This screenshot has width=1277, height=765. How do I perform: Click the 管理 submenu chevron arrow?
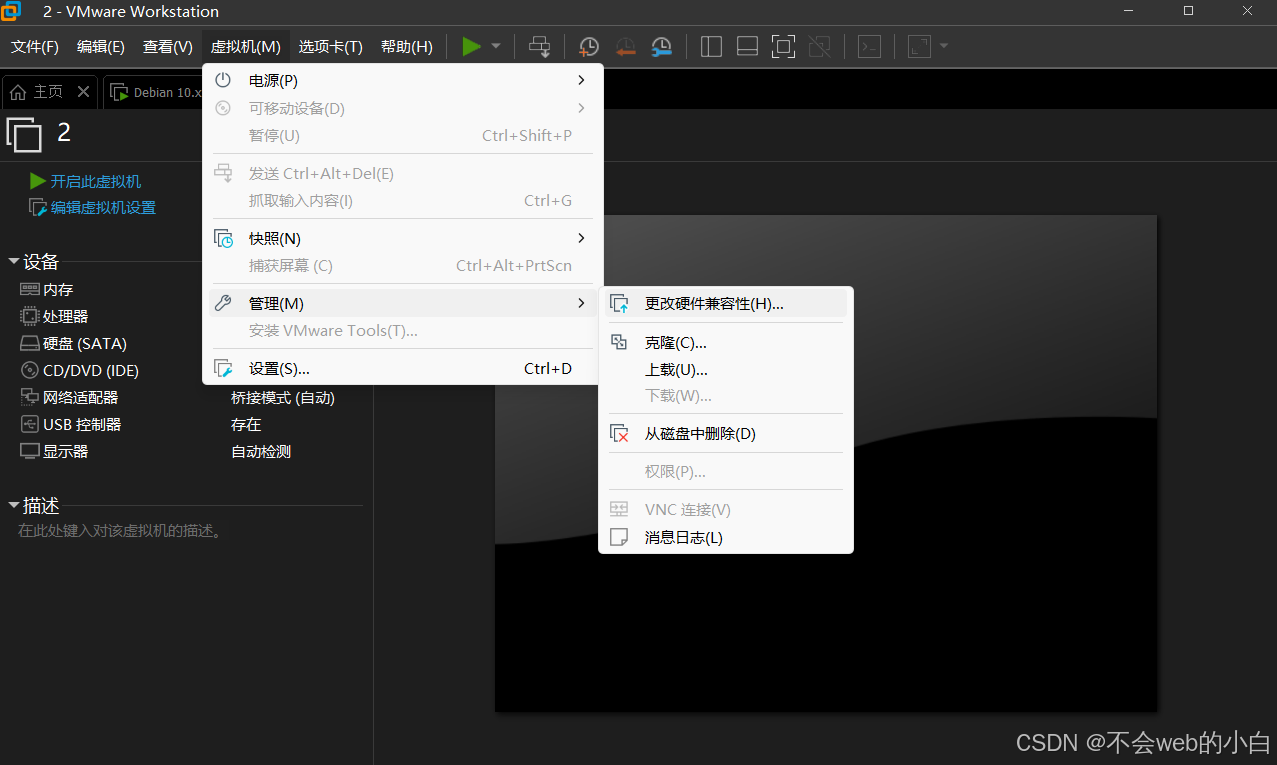coord(581,303)
